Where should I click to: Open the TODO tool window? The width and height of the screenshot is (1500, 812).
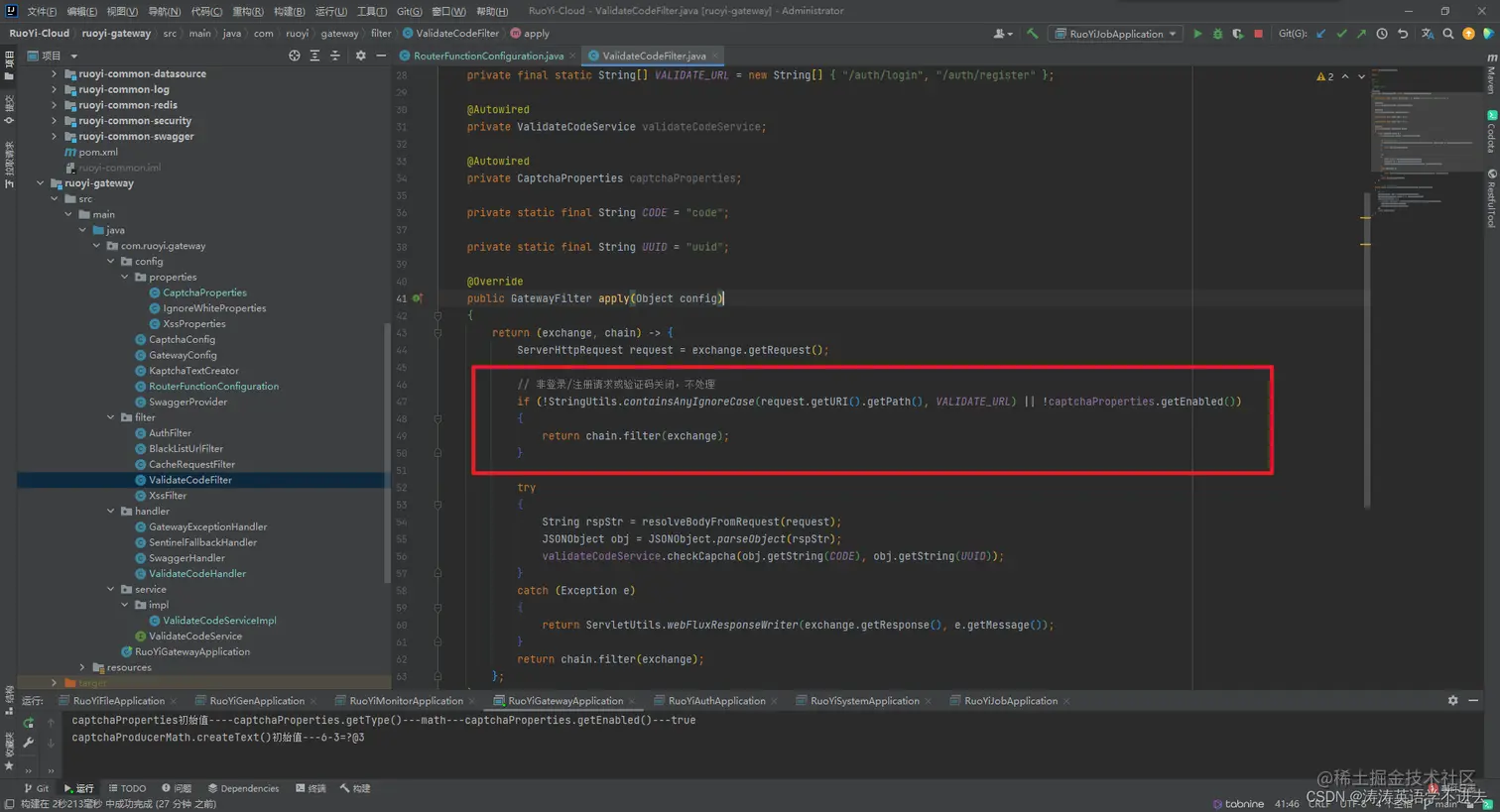(127, 788)
